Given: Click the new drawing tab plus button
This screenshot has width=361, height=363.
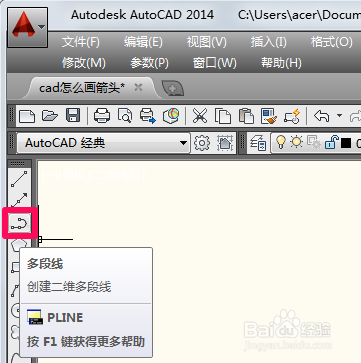Looking at the screenshot, I should coord(172,88).
